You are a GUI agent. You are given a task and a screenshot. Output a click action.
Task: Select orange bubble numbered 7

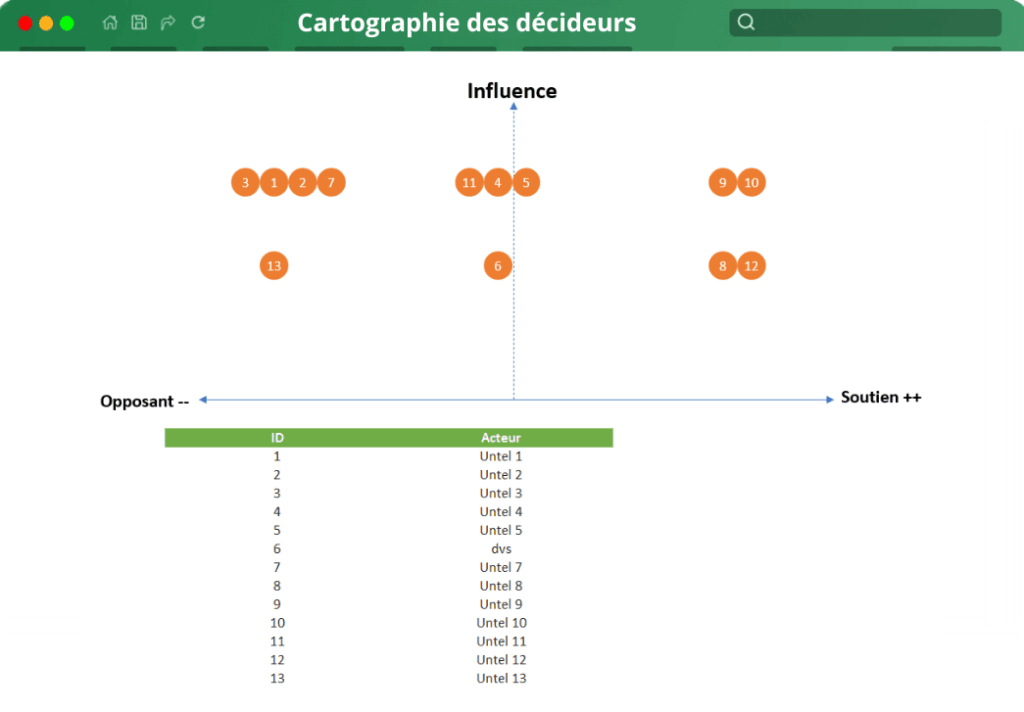tap(331, 183)
